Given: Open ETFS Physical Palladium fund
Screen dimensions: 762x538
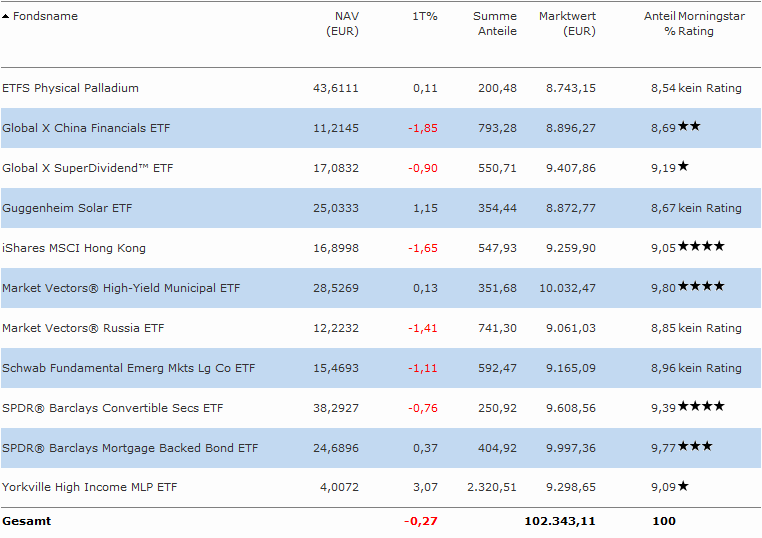Looking at the screenshot, I should (x=70, y=88).
